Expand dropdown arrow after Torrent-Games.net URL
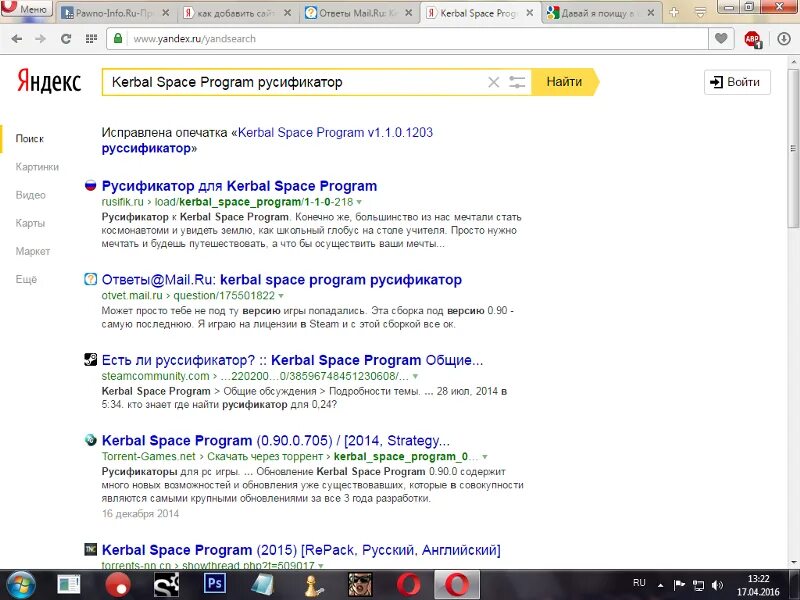The image size is (800, 600). [x=485, y=457]
